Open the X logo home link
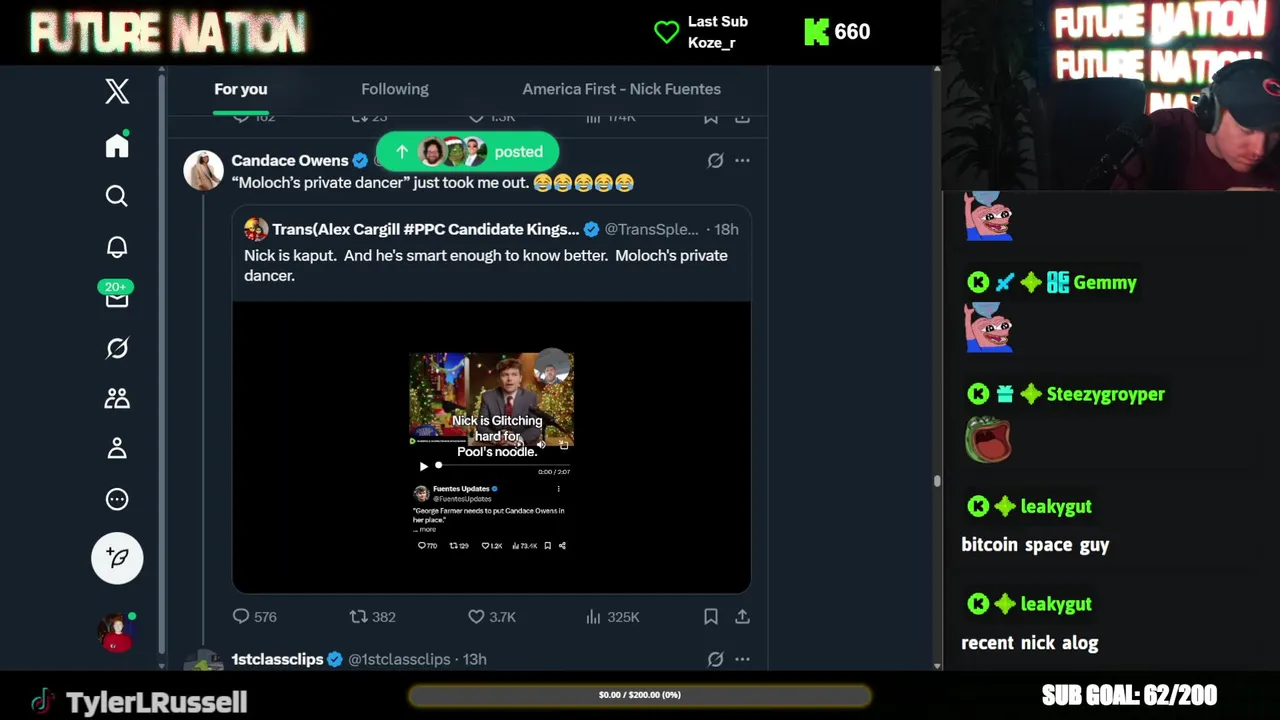The image size is (1280, 720). [117, 91]
